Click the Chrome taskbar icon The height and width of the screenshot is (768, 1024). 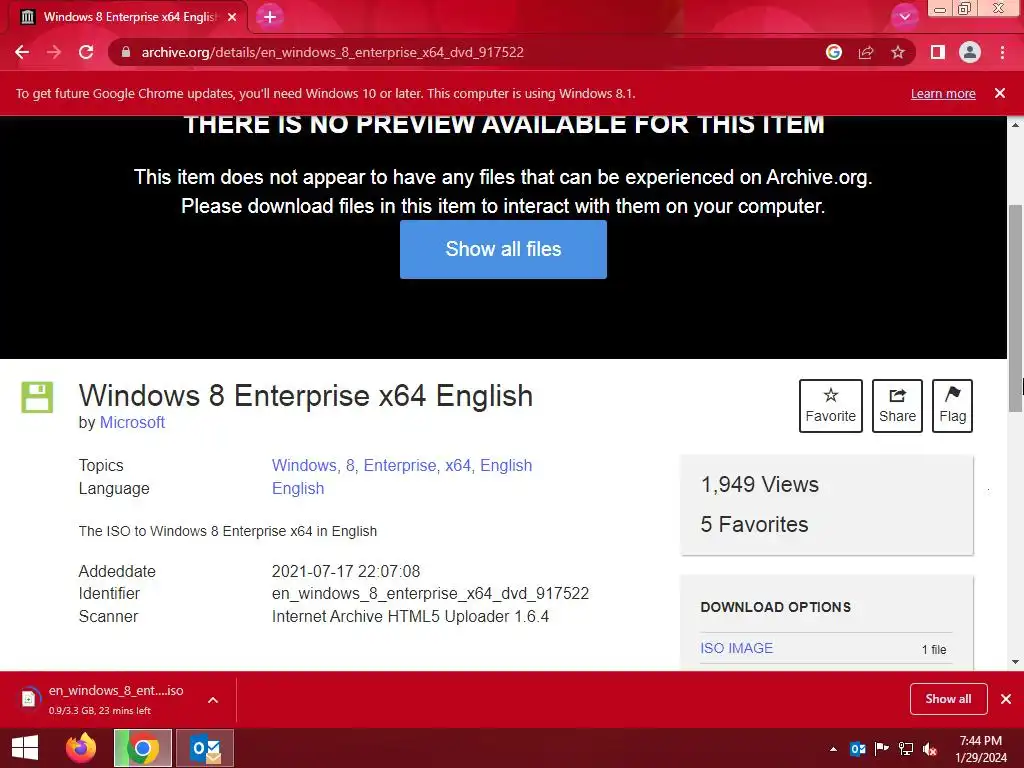142,748
